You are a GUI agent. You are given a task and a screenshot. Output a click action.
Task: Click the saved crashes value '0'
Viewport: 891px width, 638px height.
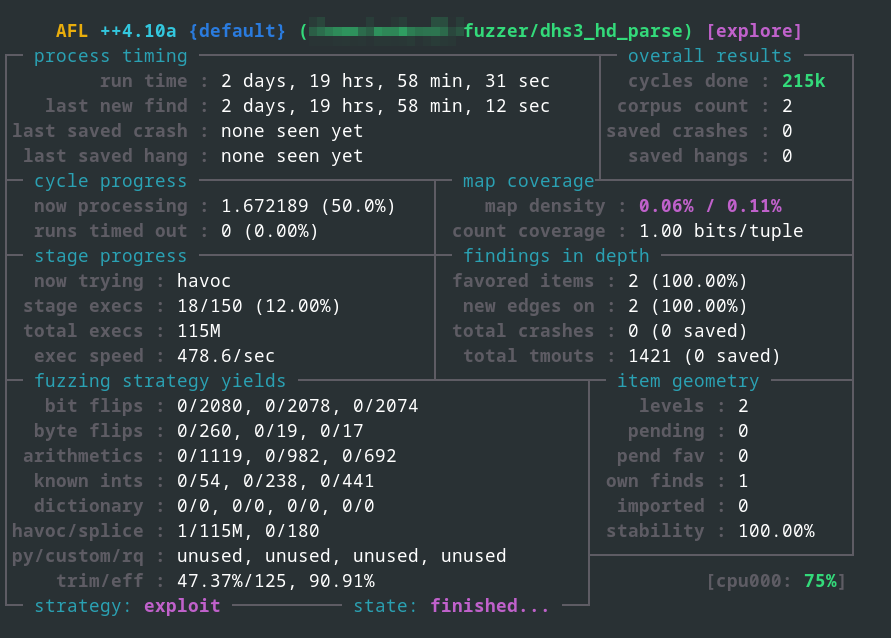787,131
